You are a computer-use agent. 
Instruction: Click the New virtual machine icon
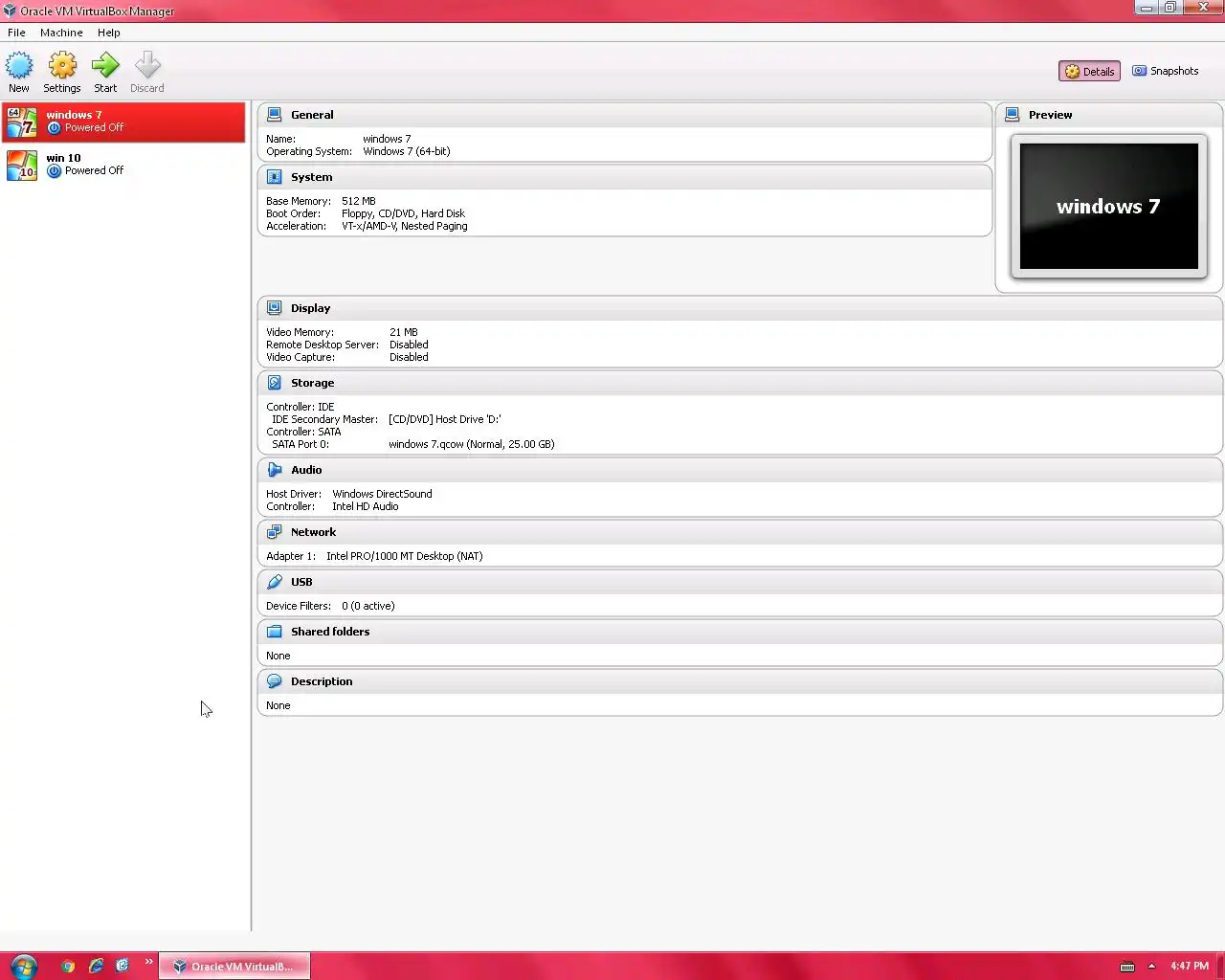tap(19, 66)
